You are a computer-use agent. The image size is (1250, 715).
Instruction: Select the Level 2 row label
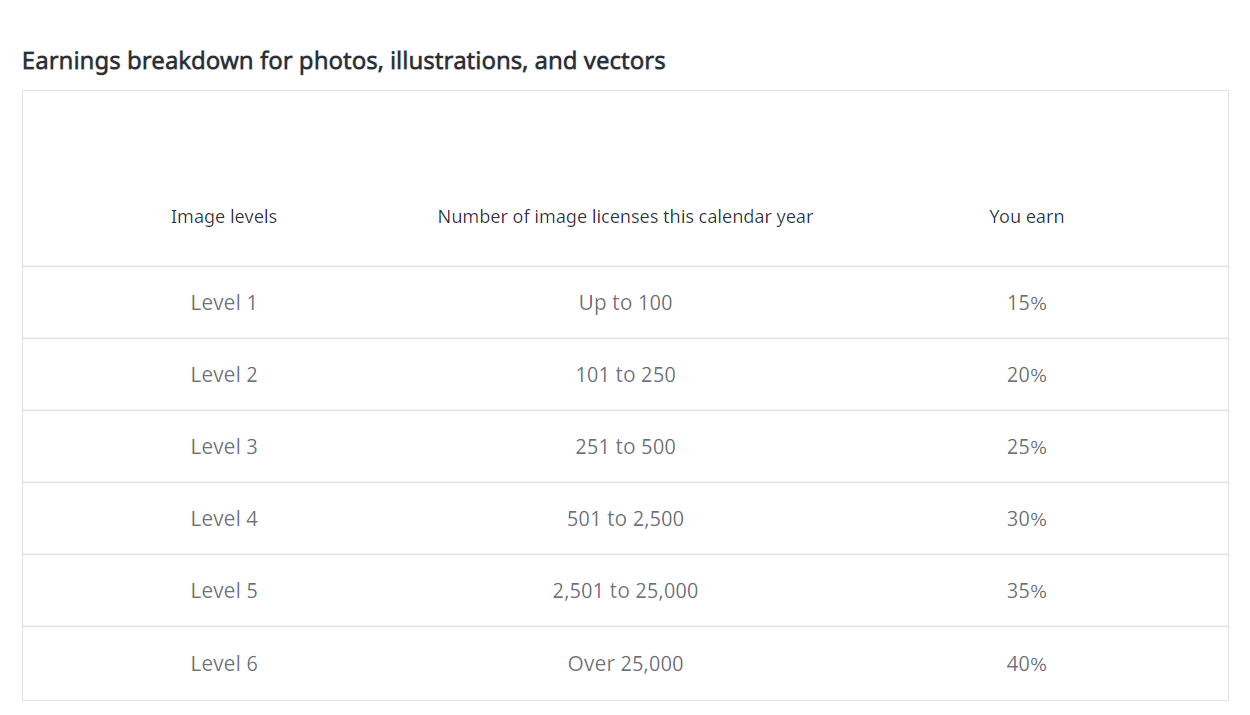pos(224,375)
